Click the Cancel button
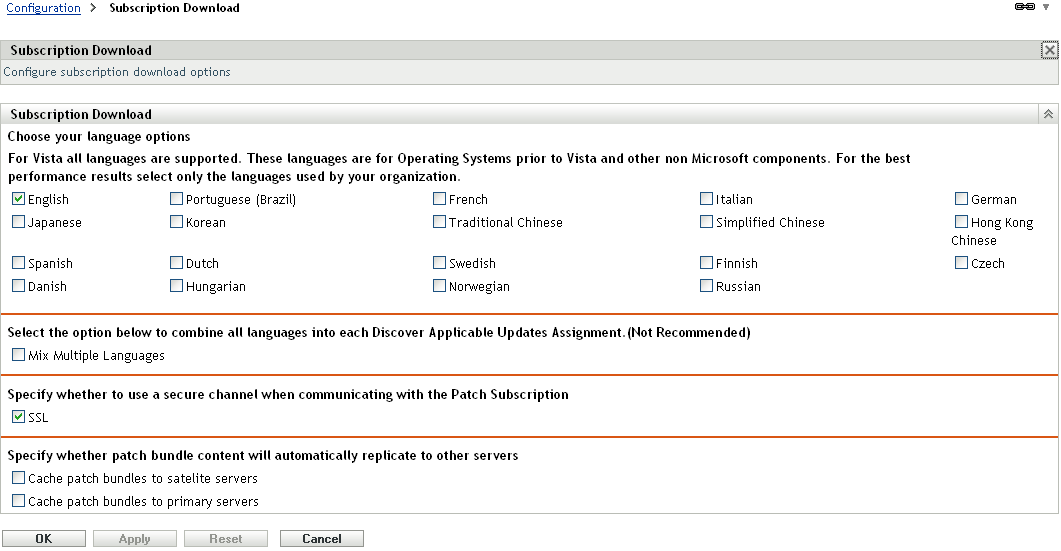This screenshot has height=551, width=1061. click(321, 539)
